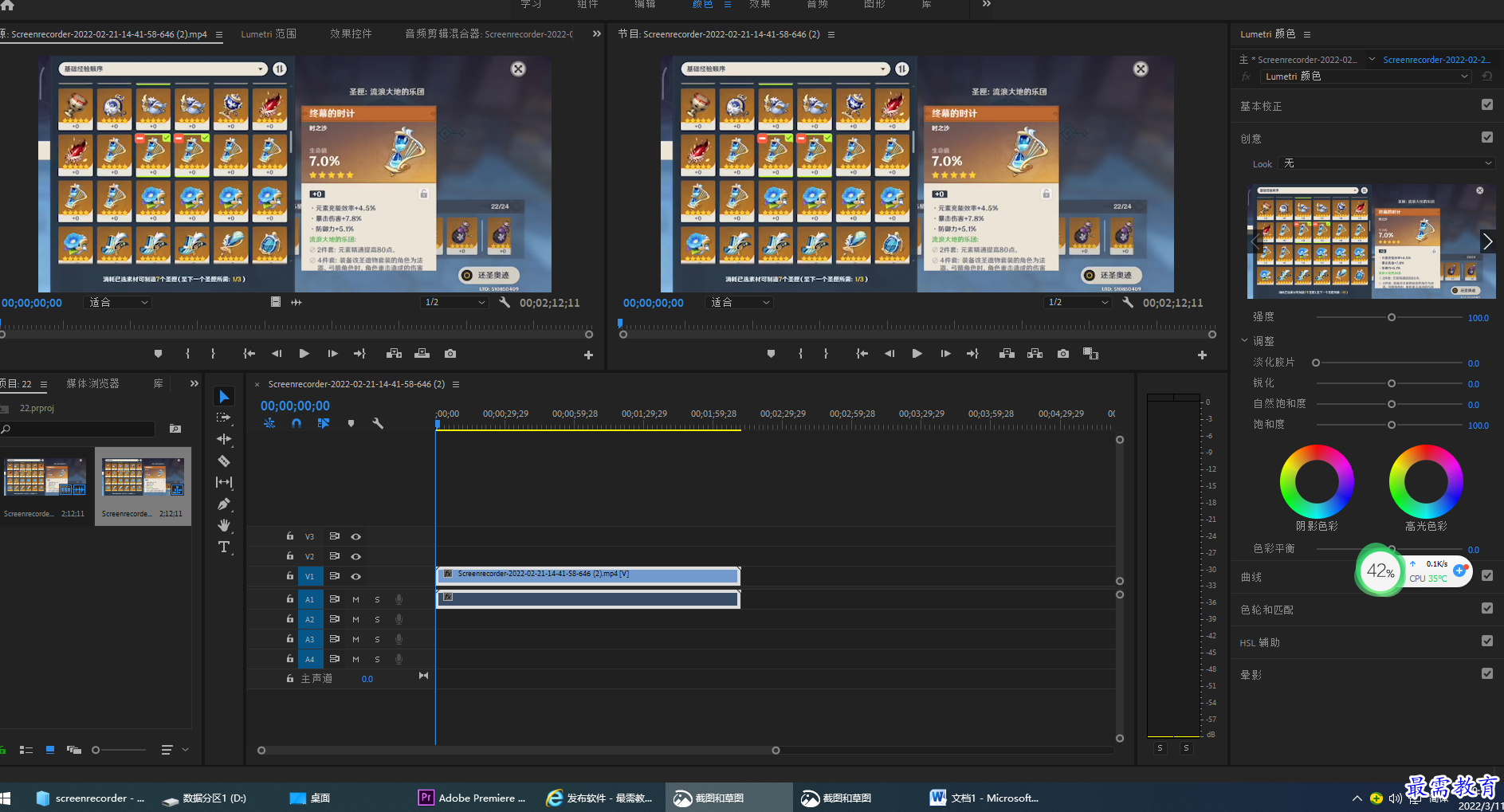
Task: Play the Source monitor clip
Action: coord(304,353)
